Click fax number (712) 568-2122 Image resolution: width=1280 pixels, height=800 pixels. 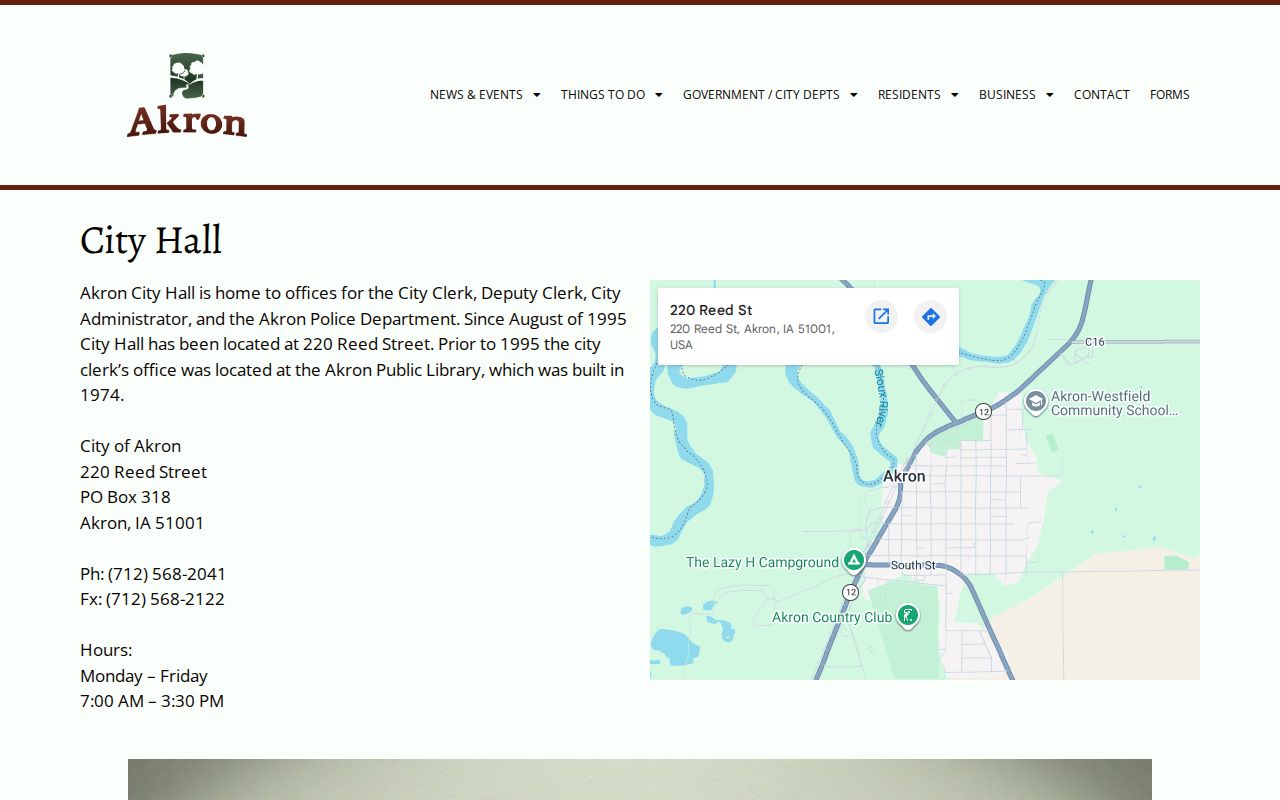click(165, 599)
